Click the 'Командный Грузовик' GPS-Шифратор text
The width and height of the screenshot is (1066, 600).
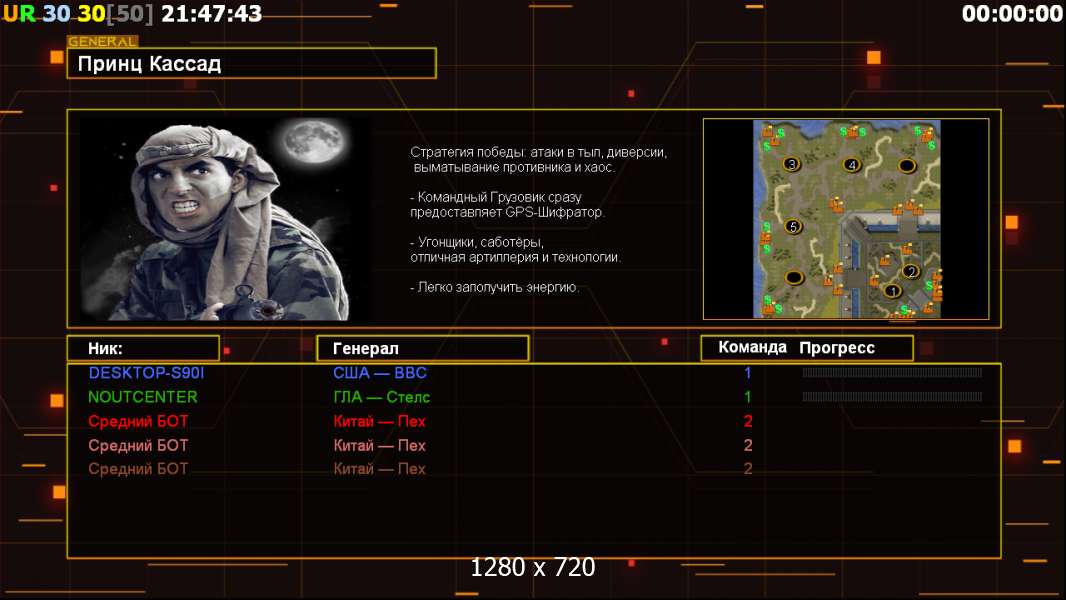point(507,205)
